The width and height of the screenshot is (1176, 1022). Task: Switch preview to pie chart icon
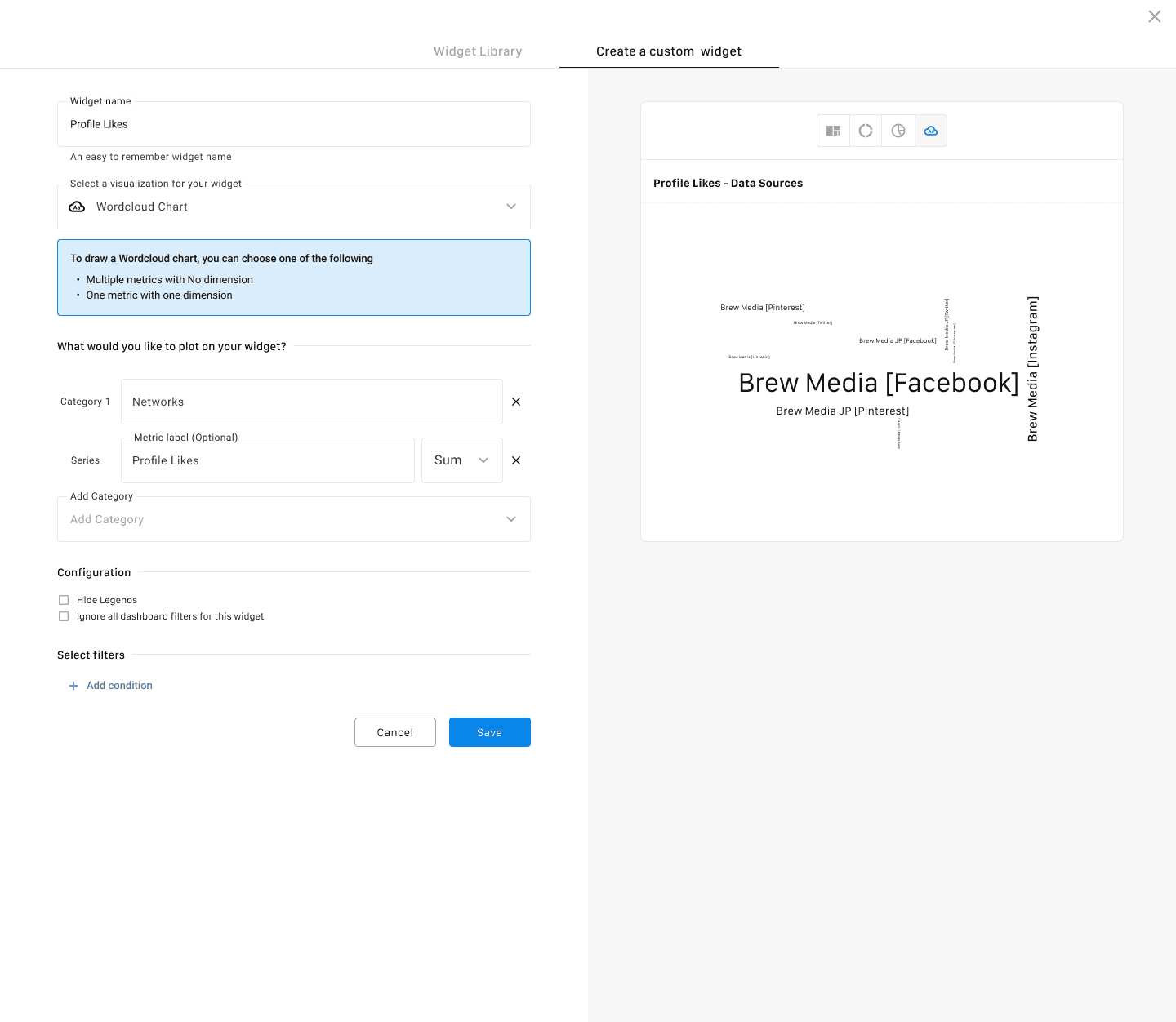[898, 131]
